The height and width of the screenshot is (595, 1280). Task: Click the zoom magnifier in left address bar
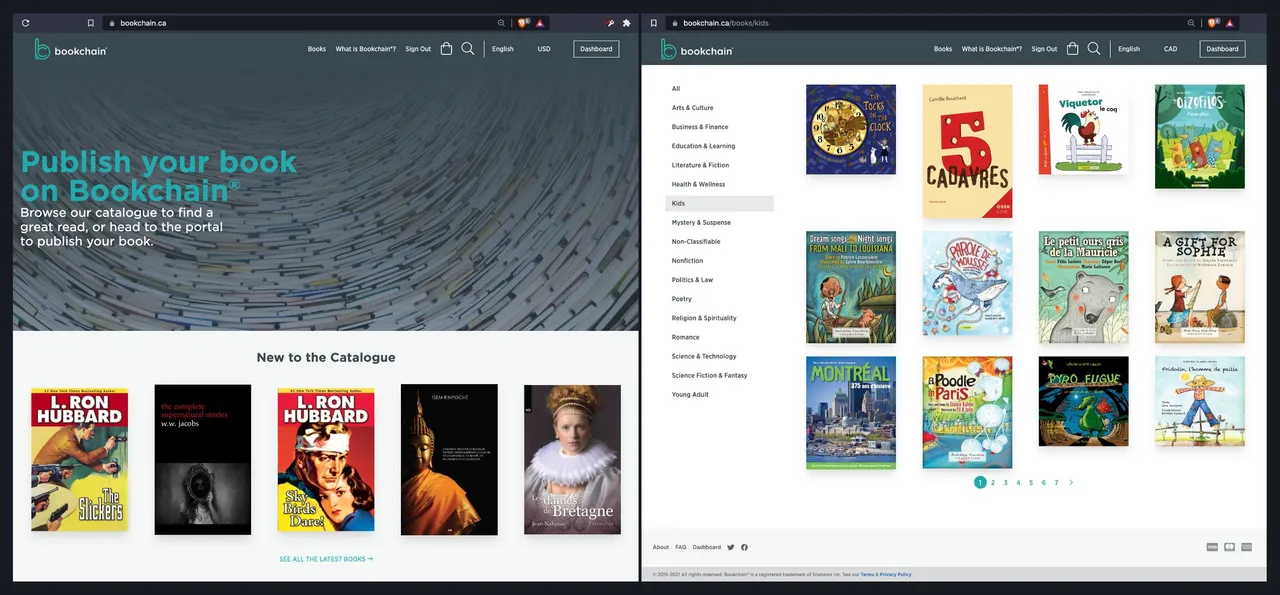(x=501, y=22)
